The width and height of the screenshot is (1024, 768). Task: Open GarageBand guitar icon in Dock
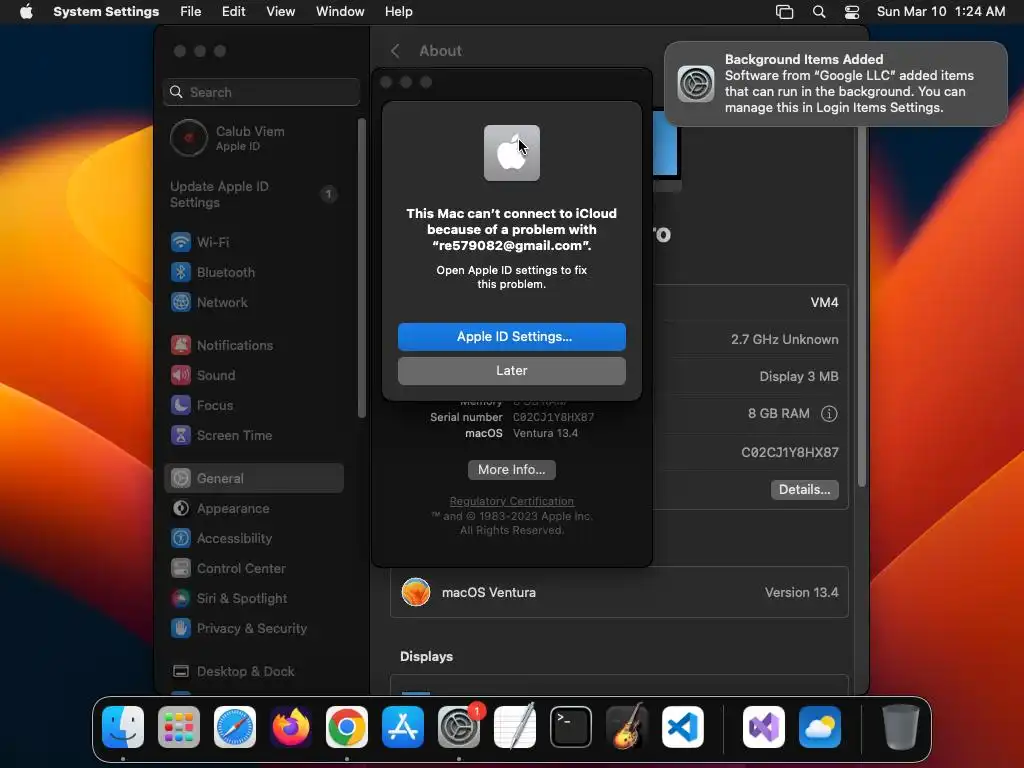(627, 727)
